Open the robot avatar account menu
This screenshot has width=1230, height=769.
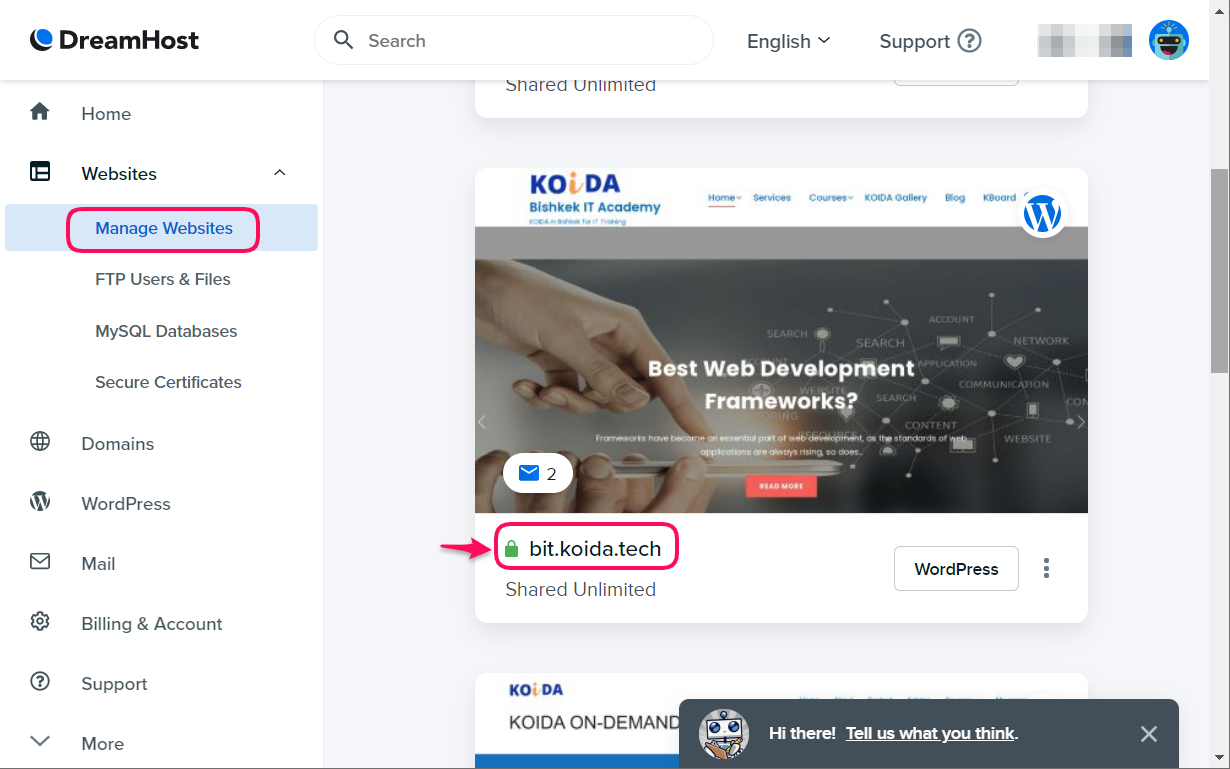point(1168,41)
